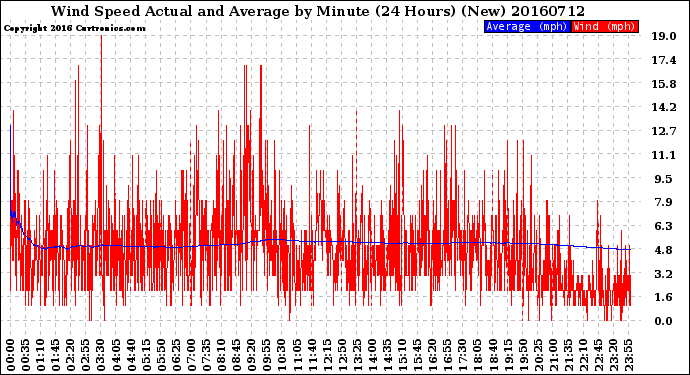
Task: Click the copyright Cartronics.com notice
Action: pos(75,28)
